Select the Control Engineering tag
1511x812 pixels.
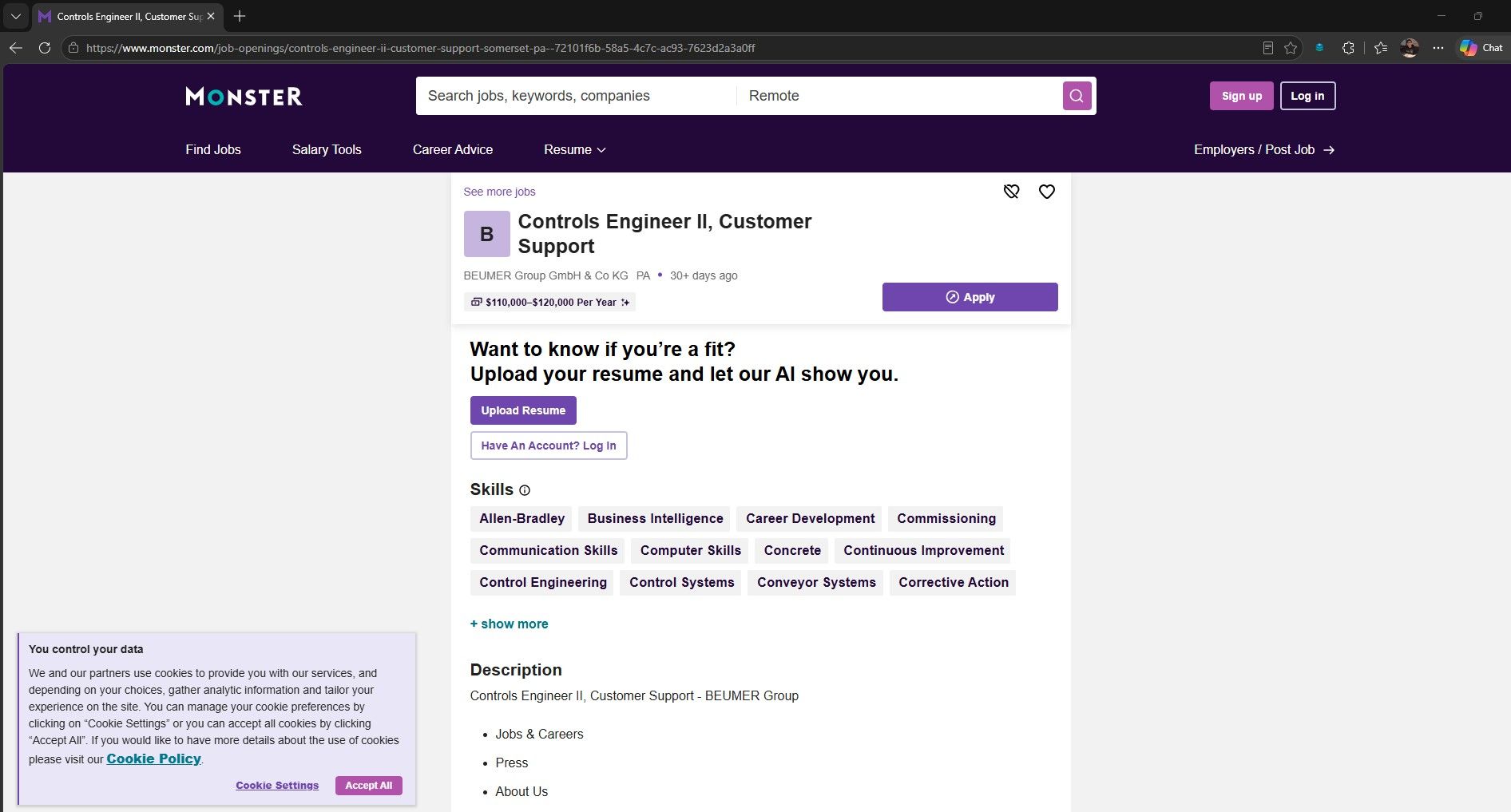pyautogui.click(x=543, y=583)
